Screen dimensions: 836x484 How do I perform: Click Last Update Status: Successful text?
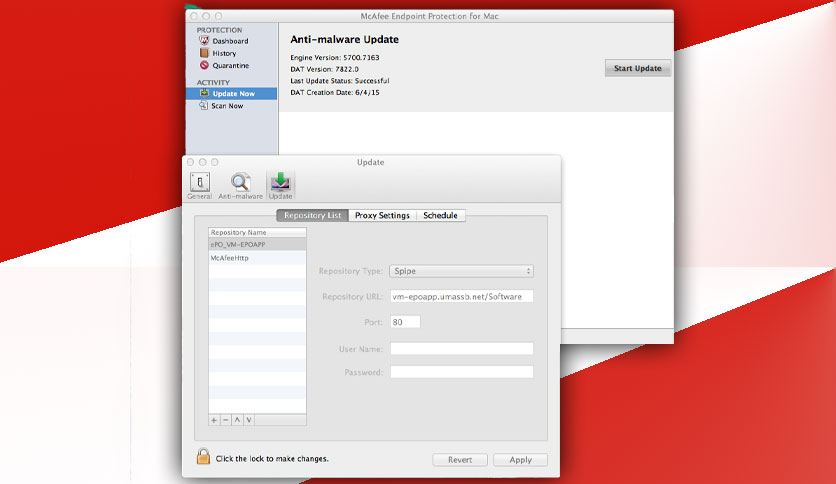coord(340,81)
